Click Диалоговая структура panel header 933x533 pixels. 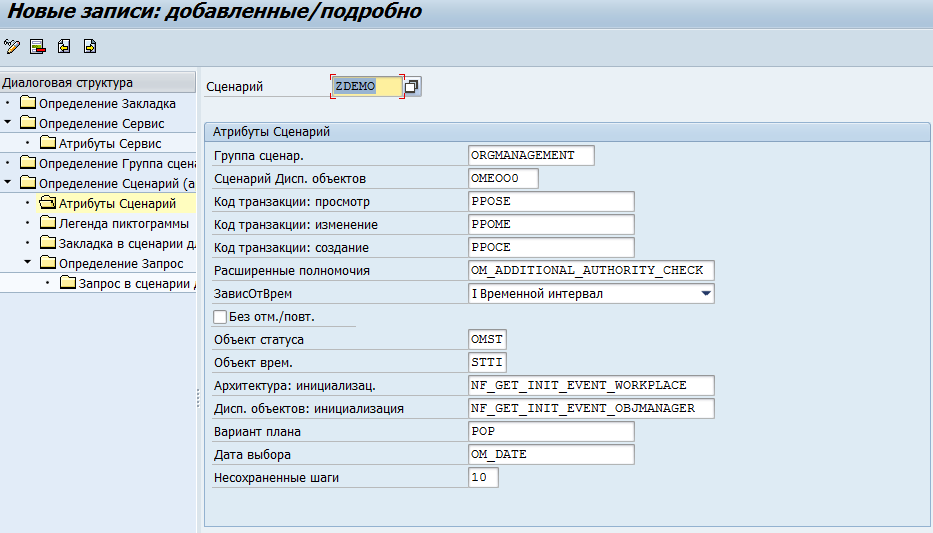pos(98,83)
